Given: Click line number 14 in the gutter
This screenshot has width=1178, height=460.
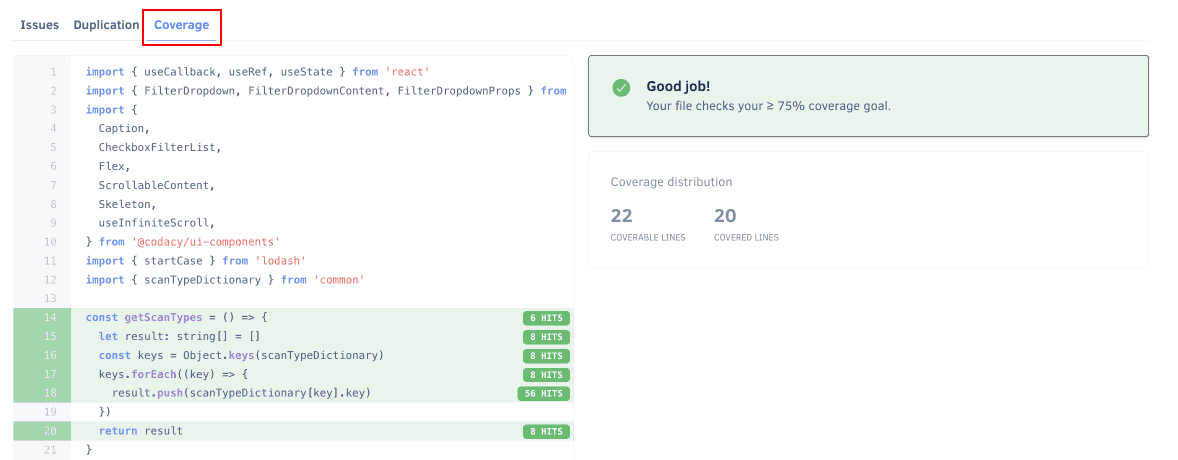Looking at the screenshot, I should [50, 317].
